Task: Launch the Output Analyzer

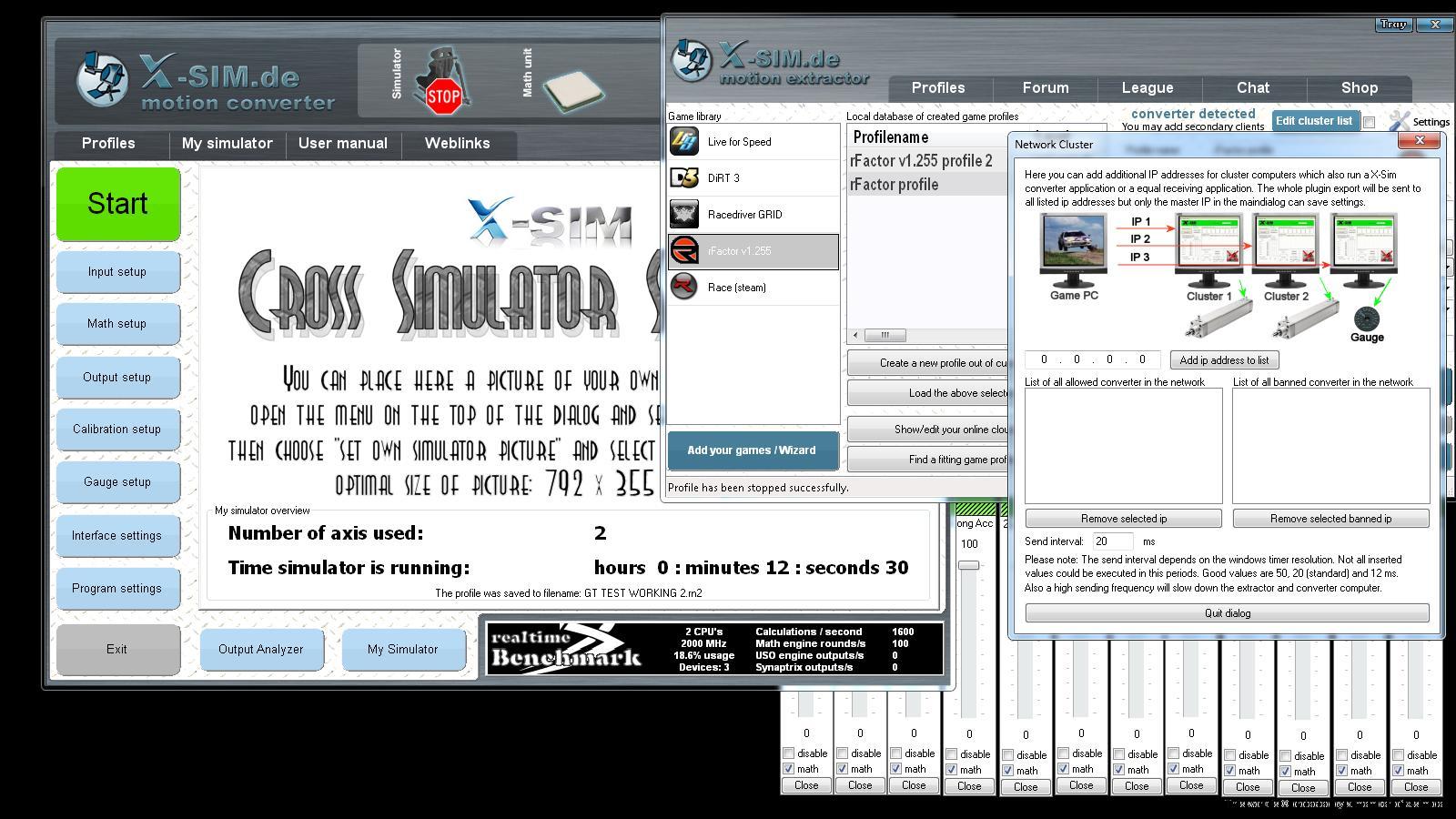Action: 261,650
